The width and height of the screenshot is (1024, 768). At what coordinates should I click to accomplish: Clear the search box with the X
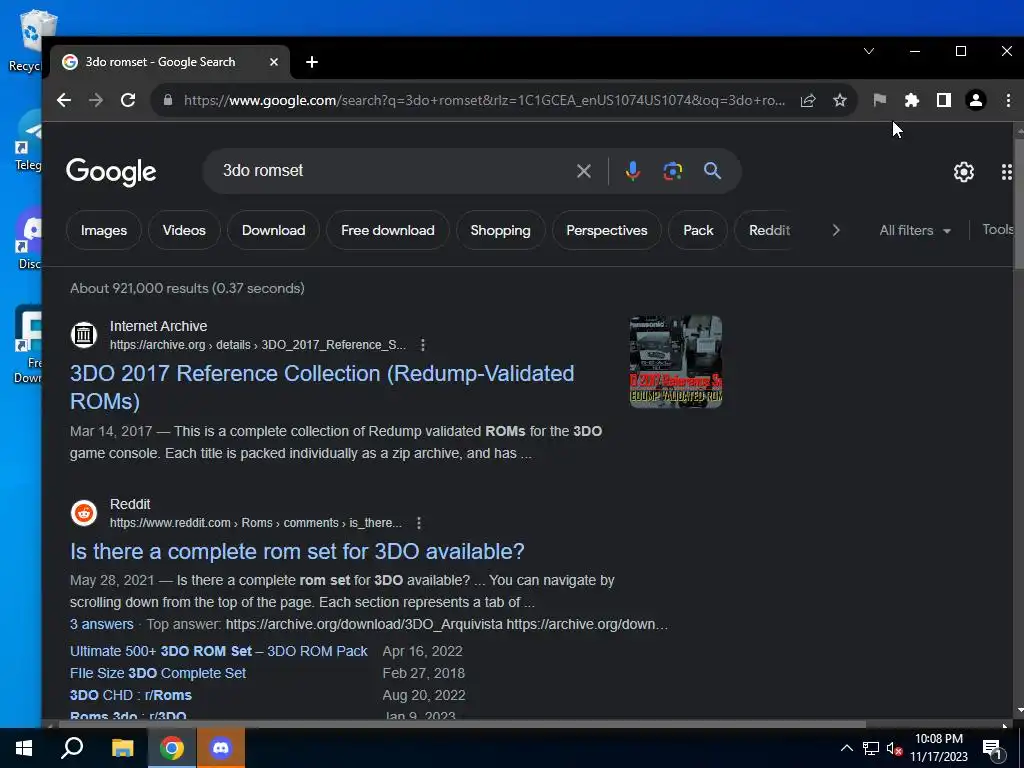click(x=584, y=171)
